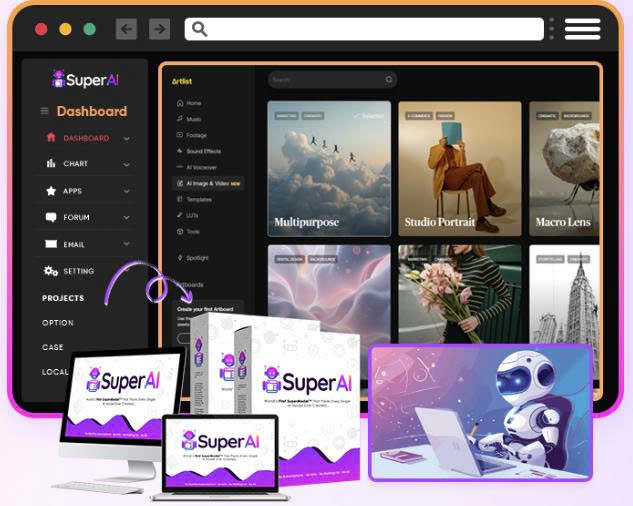The image size is (633, 506).
Task: Expand the CHART menu chevron
Action: 126,164
